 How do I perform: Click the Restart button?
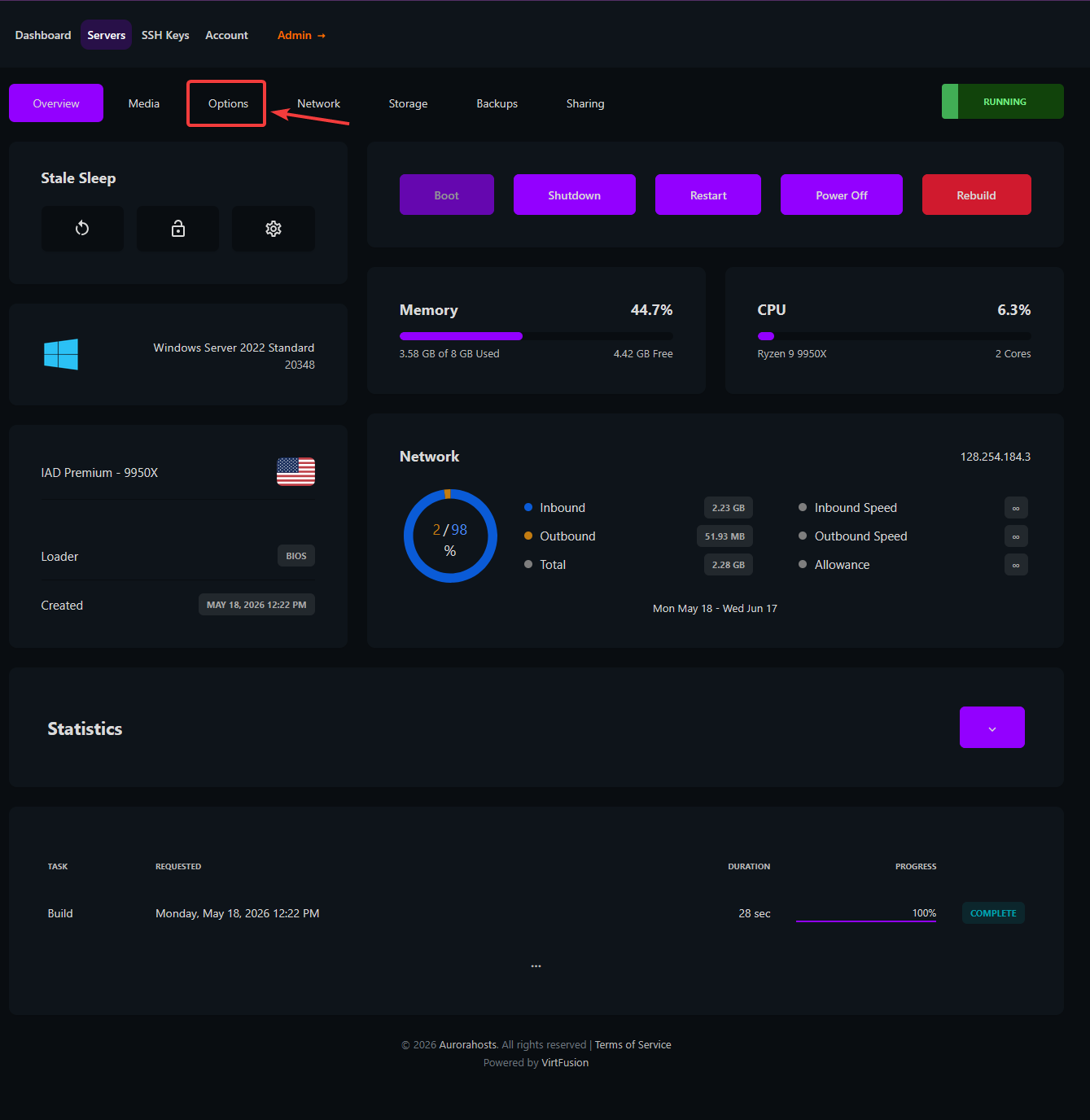coord(708,195)
